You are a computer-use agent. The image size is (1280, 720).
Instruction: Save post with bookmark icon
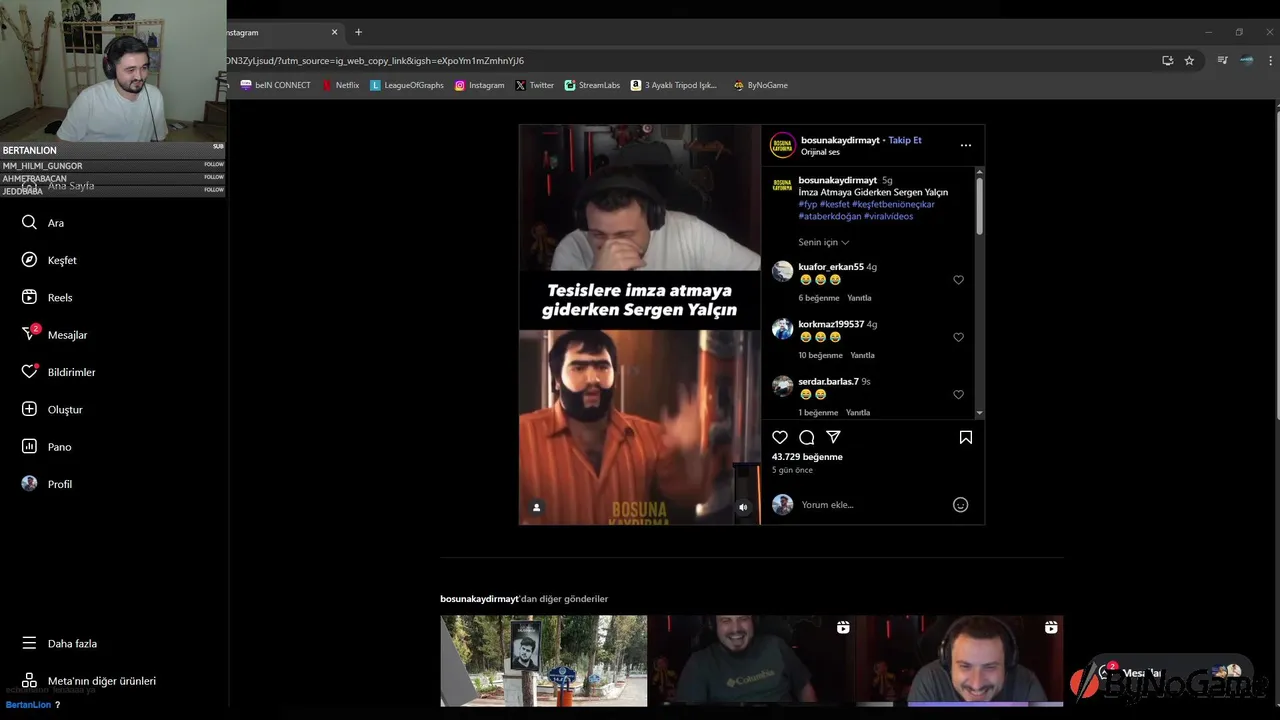[966, 437]
